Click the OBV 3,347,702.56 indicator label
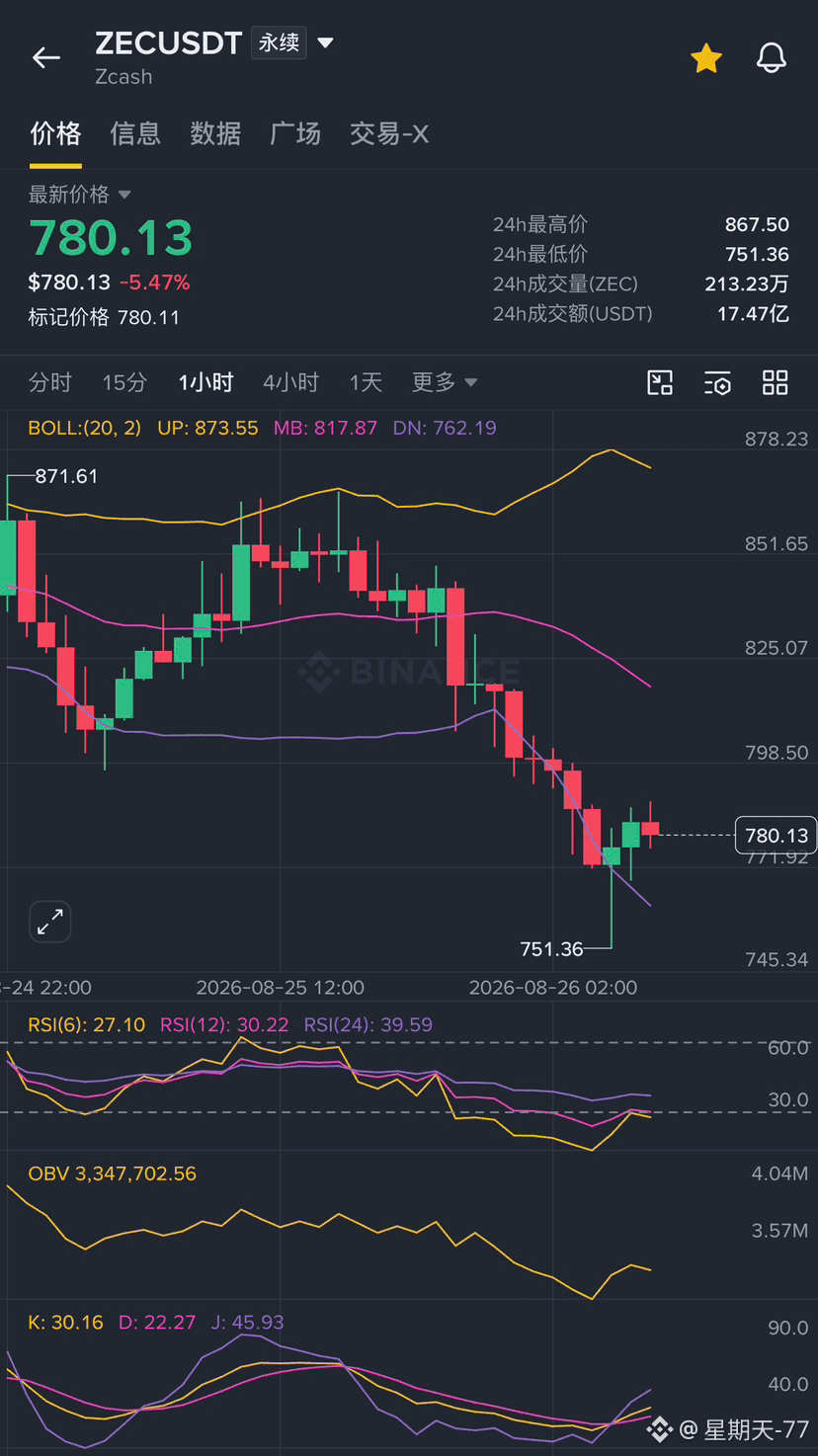This screenshot has height=1456, width=818. coord(113,1173)
